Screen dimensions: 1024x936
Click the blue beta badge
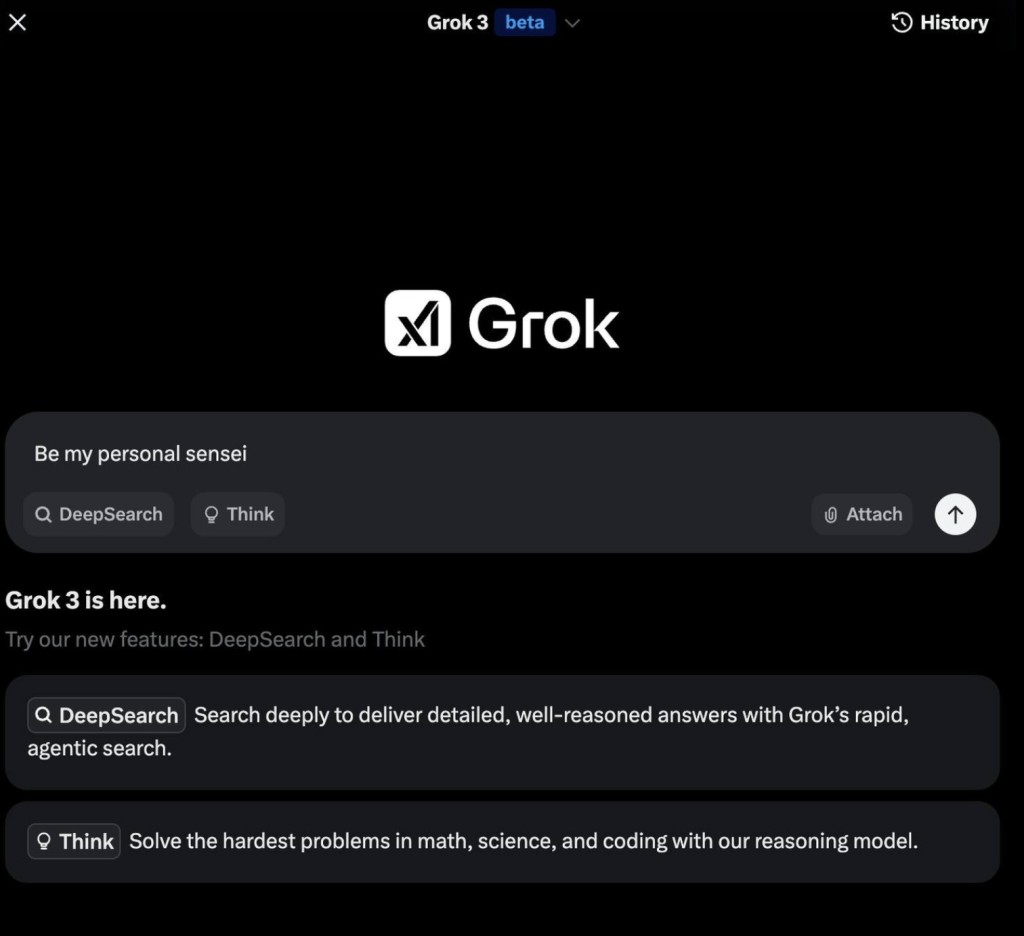pos(524,23)
